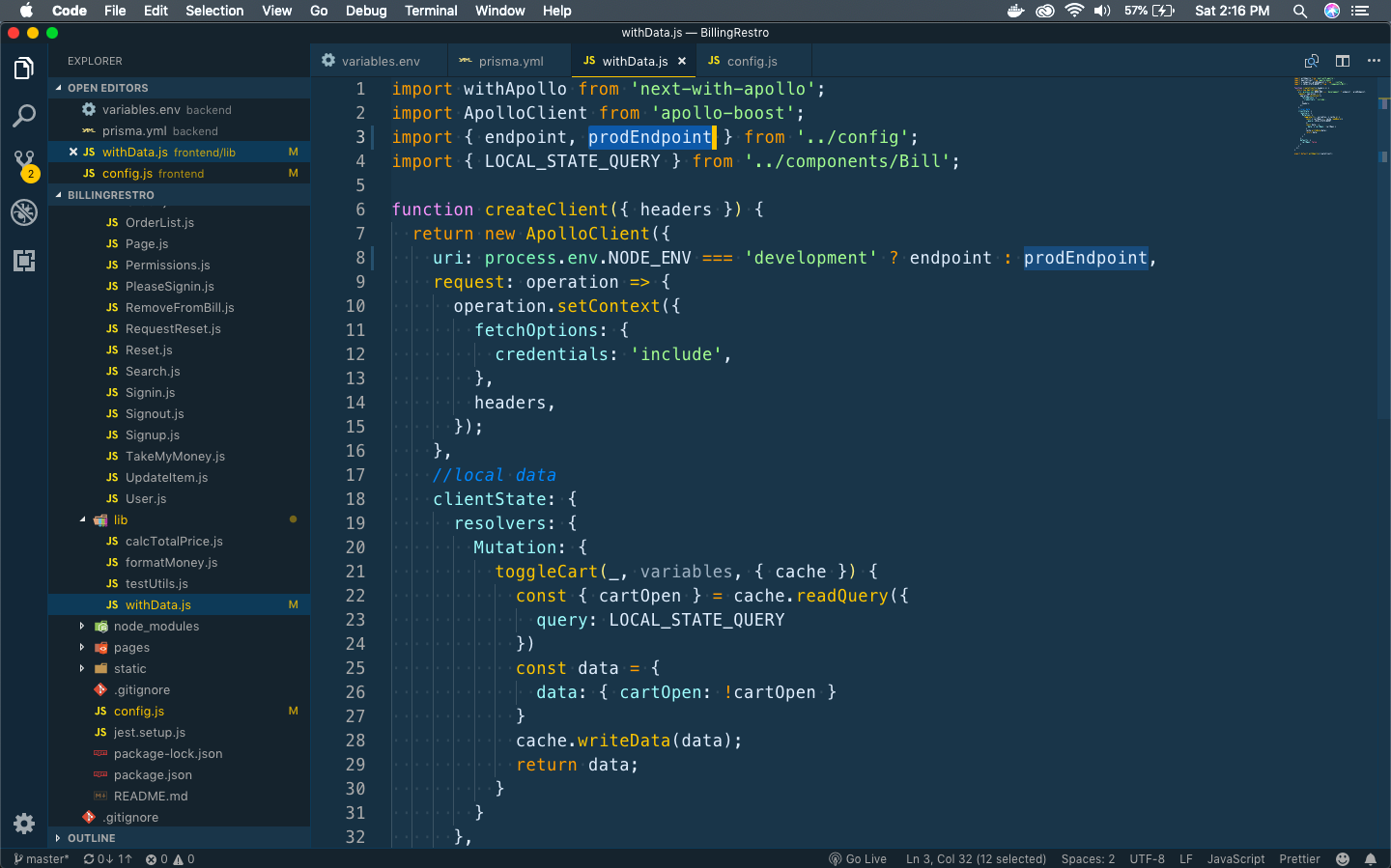Click the volume icon in menu bar
The image size is (1391, 868).
pos(1102,11)
